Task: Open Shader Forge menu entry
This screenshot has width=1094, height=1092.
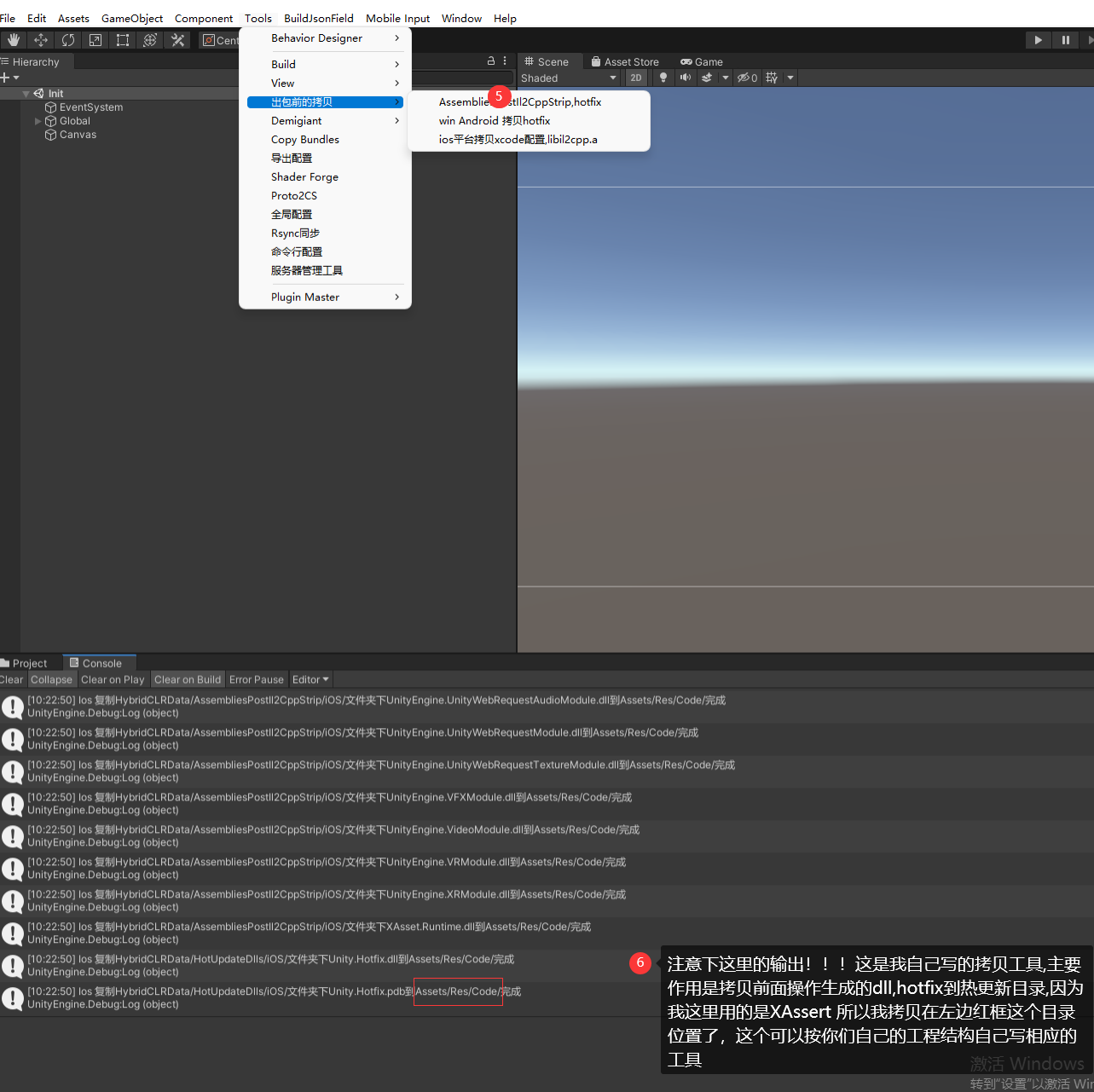Action: (x=325, y=177)
